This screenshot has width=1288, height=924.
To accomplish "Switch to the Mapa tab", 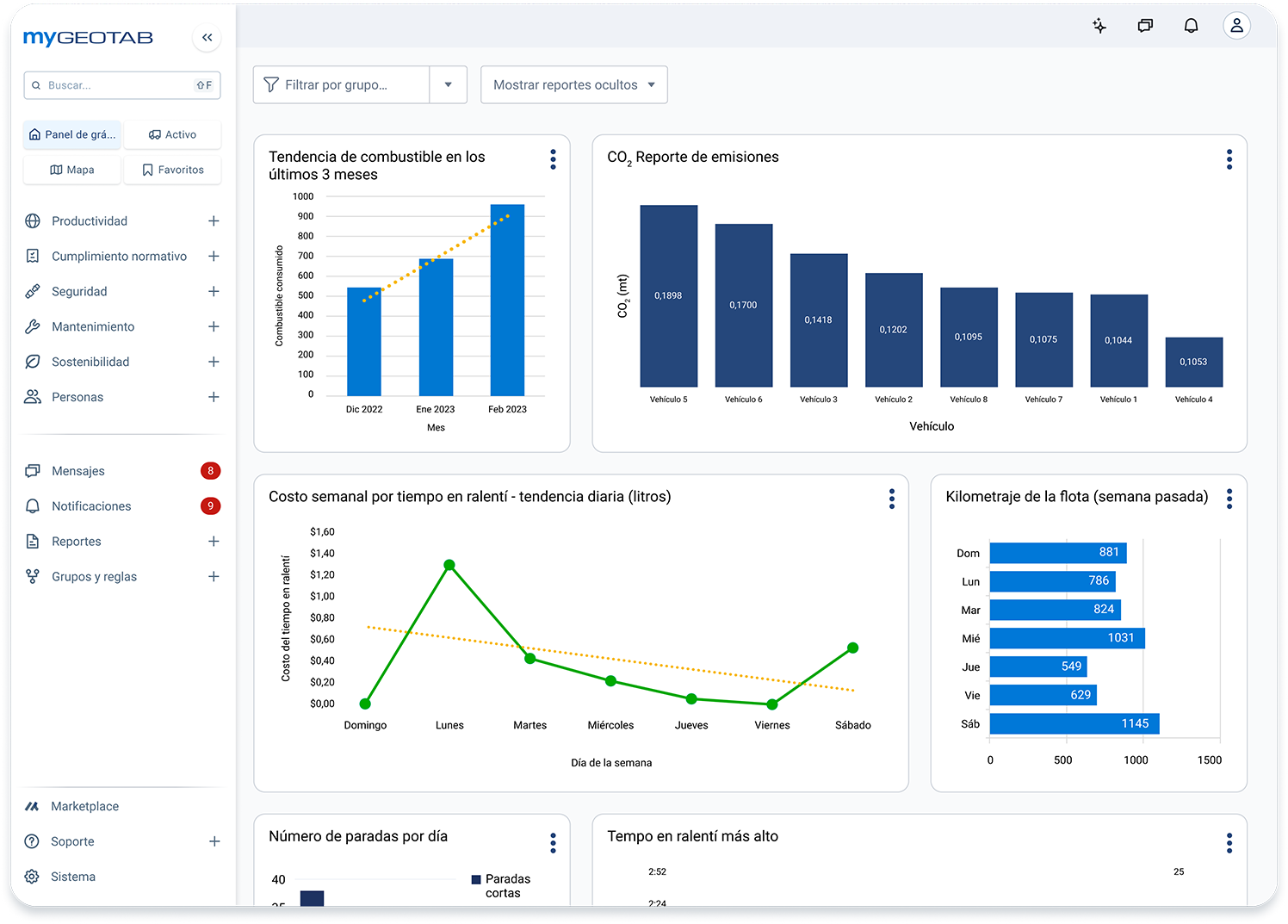I will click(x=72, y=170).
